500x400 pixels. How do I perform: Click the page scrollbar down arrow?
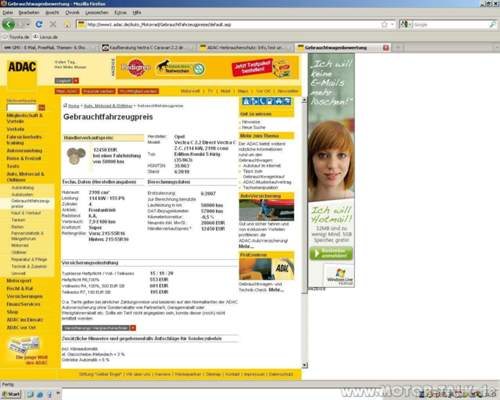(x=304, y=365)
